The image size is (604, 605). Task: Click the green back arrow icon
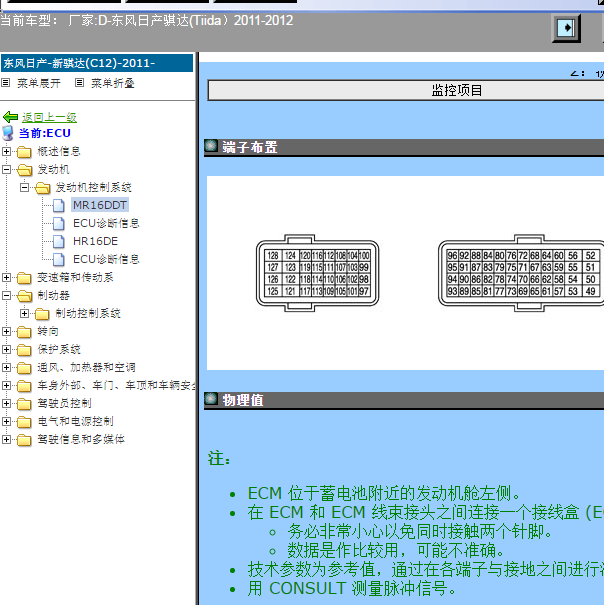10,117
